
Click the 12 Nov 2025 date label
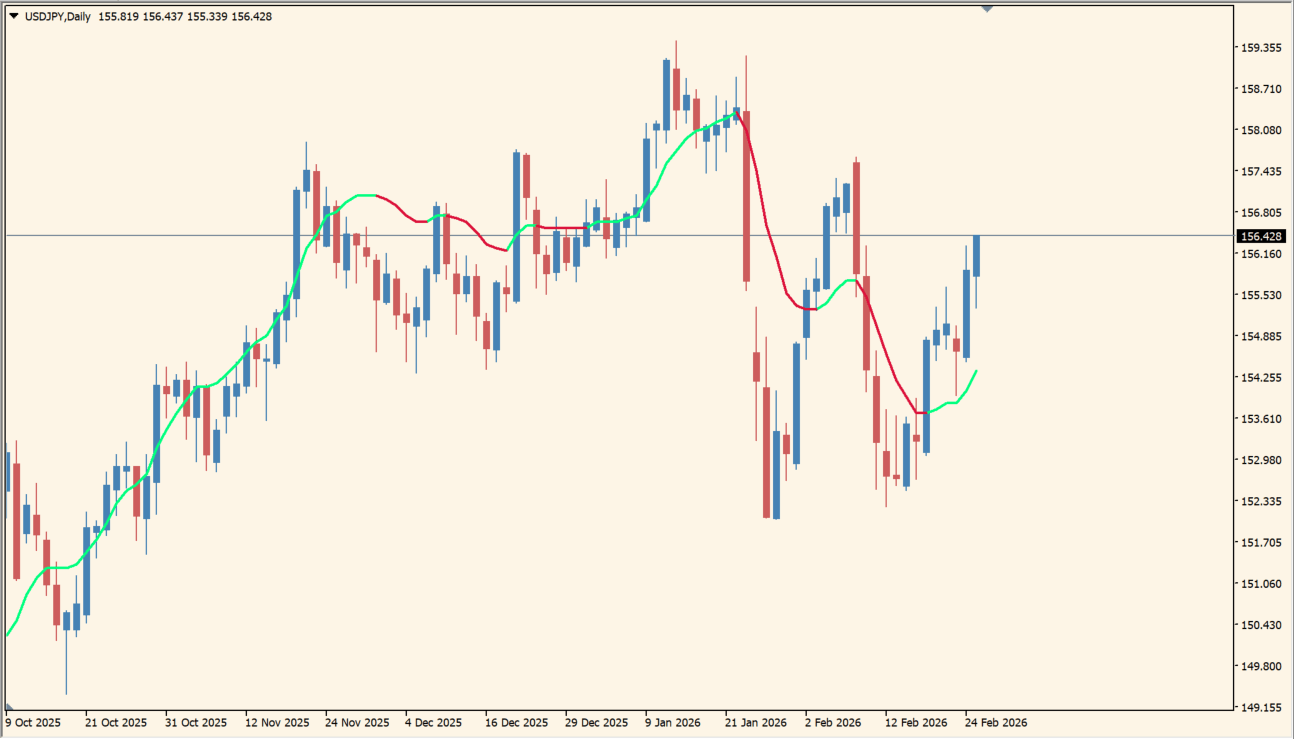pyautogui.click(x=277, y=722)
